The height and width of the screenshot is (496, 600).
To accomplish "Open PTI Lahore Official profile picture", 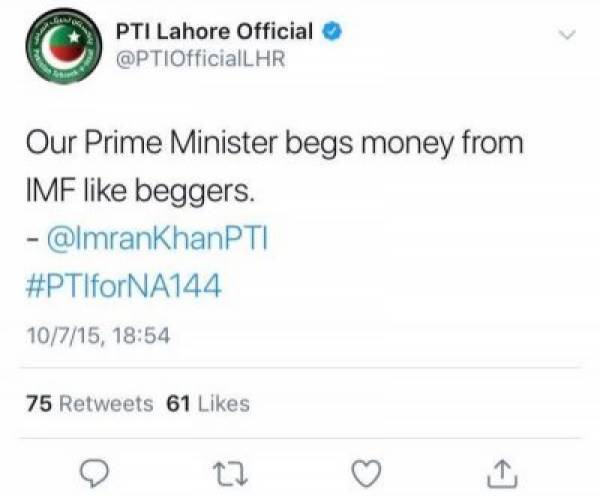I will tap(64, 46).
